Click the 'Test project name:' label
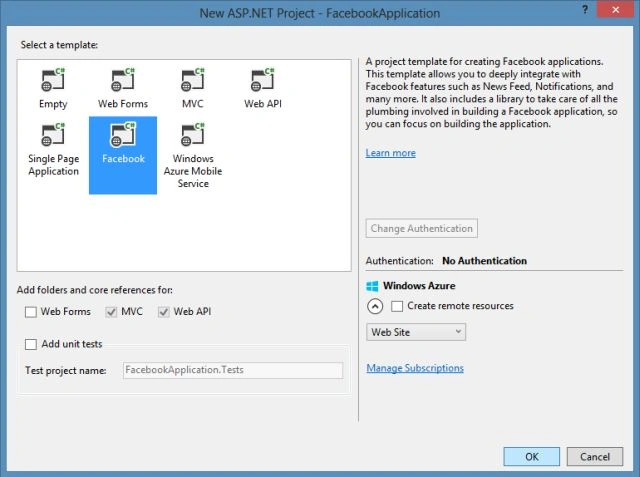Viewport: 640px width, 477px height. pos(66,371)
